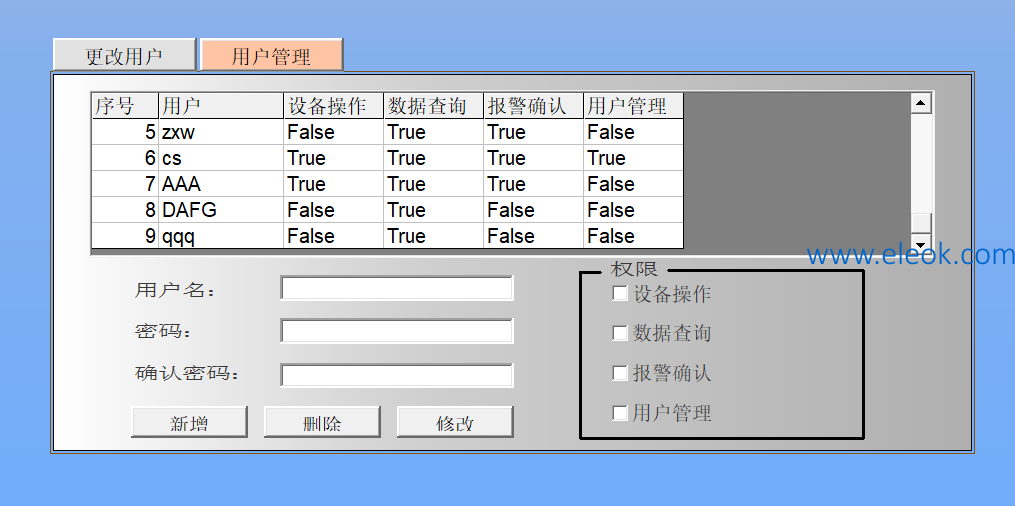Click AAA's 用户管理 False cell
Image resolution: width=1015 pixels, height=506 pixels.
click(x=634, y=184)
